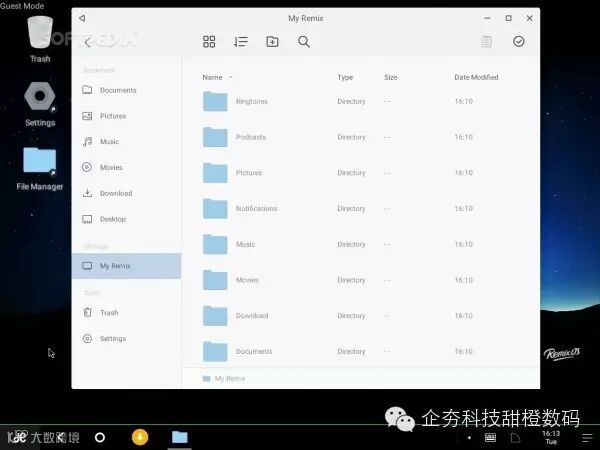Maximize the My Remix window
Image resolution: width=600 pixels, height=450 pixels.
click(x=509, y=18)
